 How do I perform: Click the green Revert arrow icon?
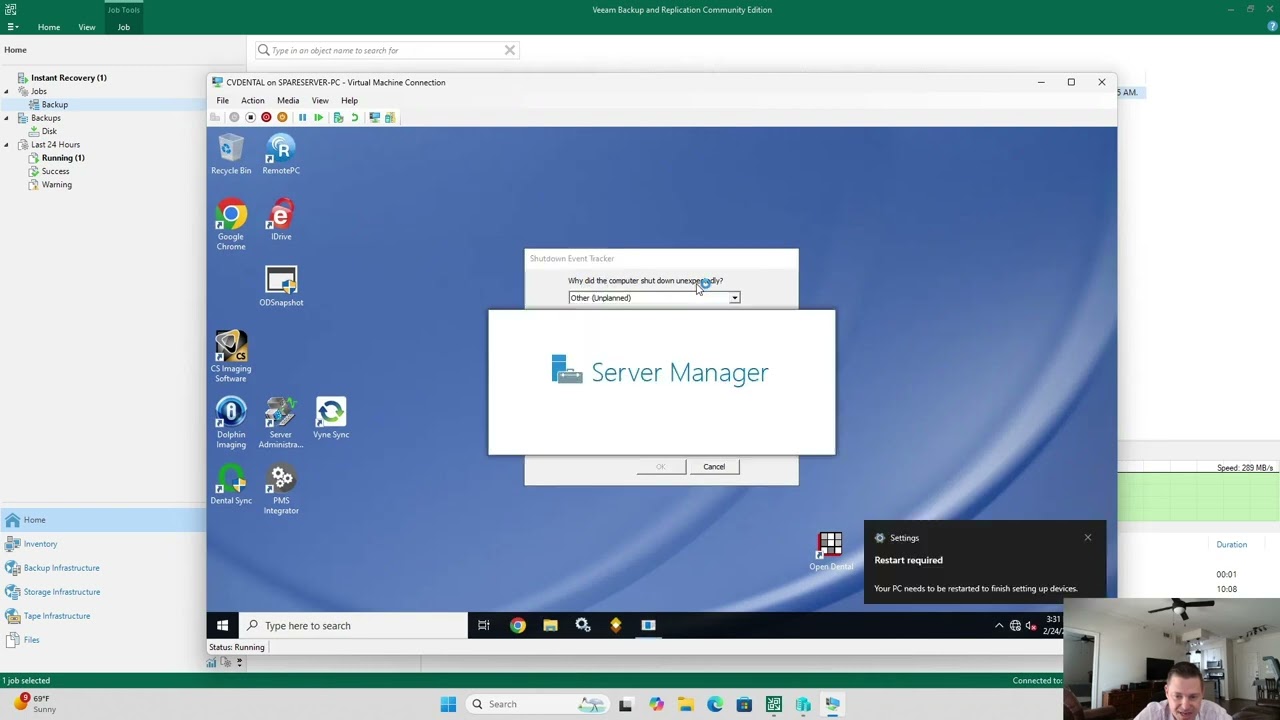[354, 117]
